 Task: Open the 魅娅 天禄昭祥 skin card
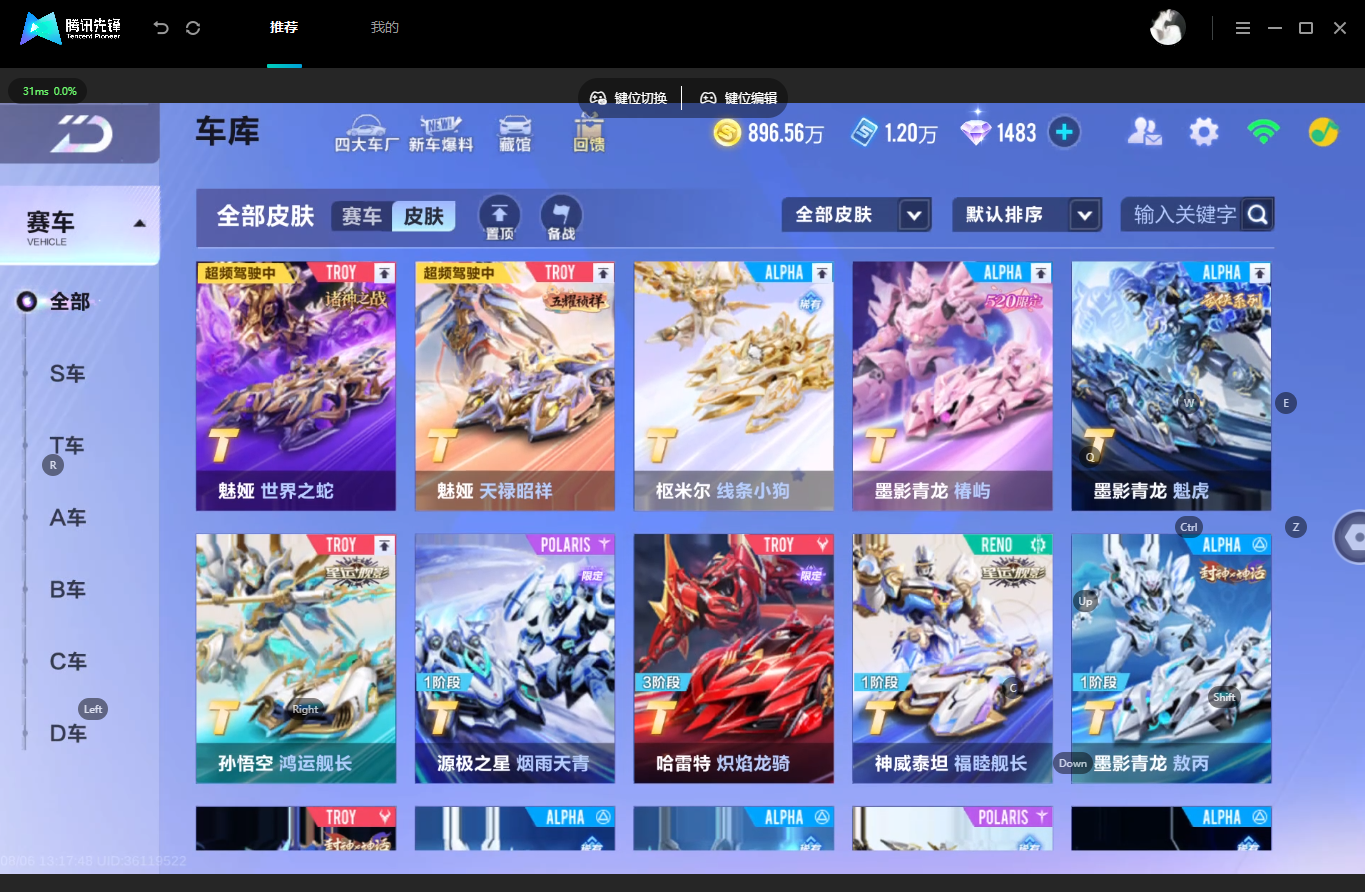pos(515,386)
